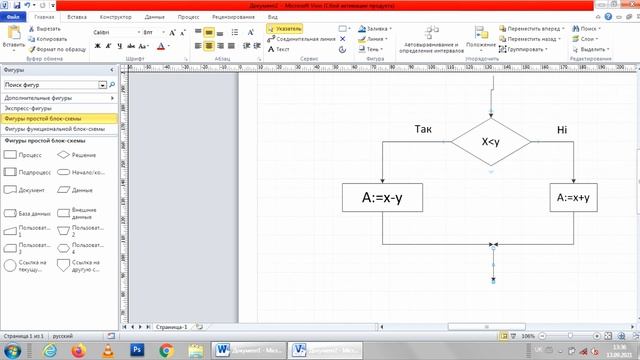
Task: Increase font size with grow-font icon
Action: [172, 33]
